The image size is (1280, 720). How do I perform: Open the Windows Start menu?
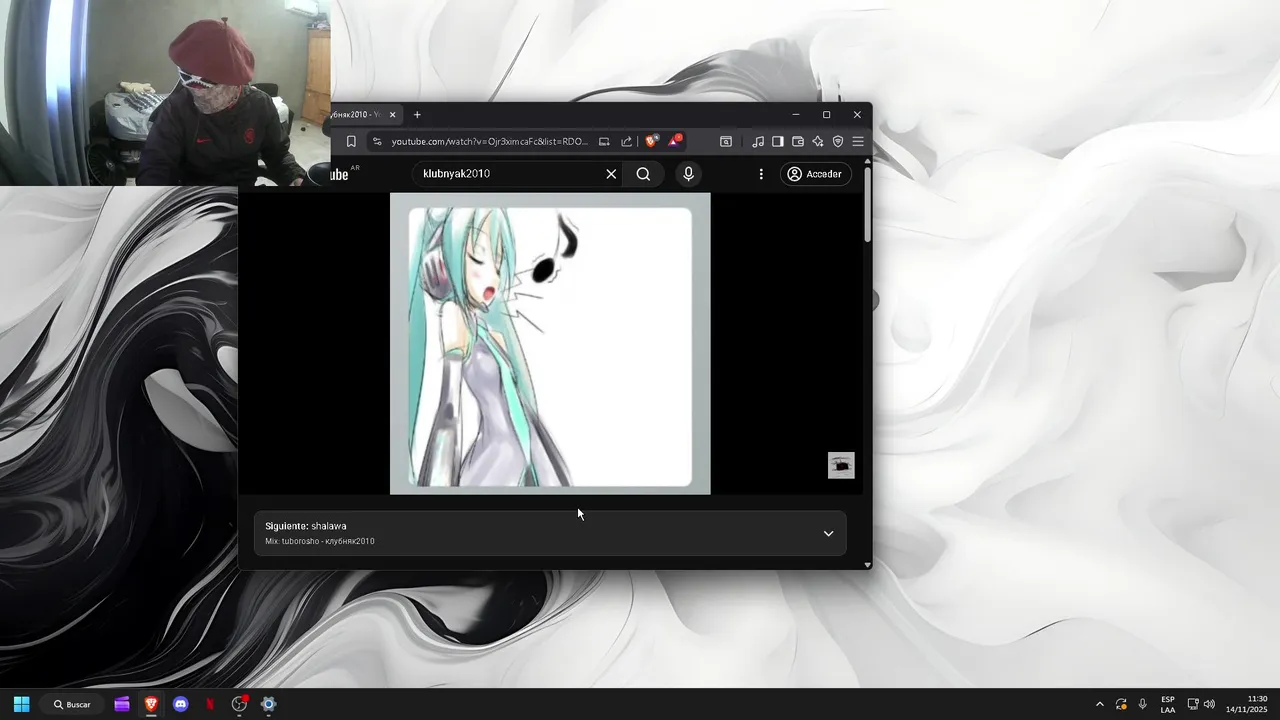21,704
